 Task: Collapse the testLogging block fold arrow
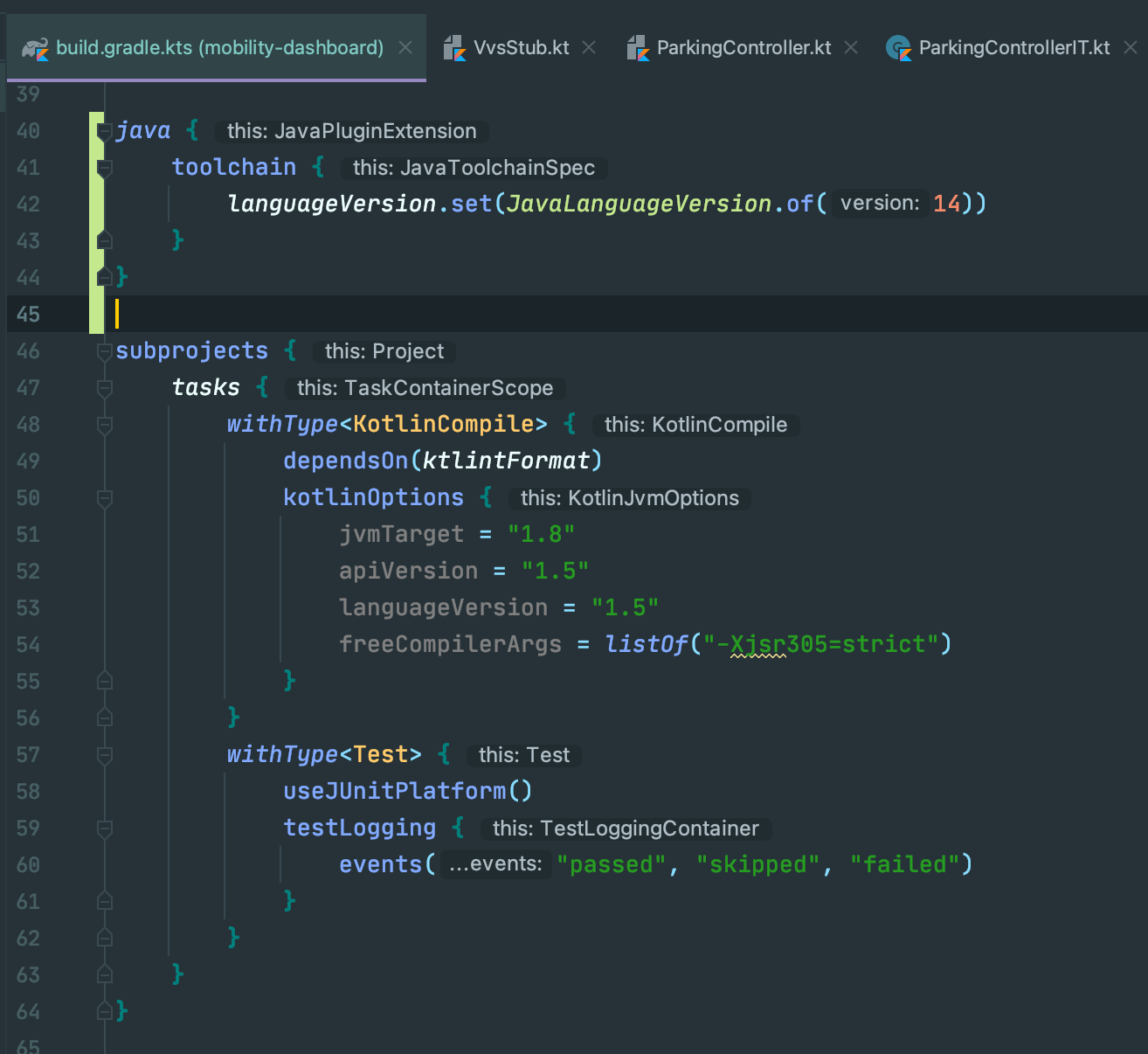coord(104,828)
